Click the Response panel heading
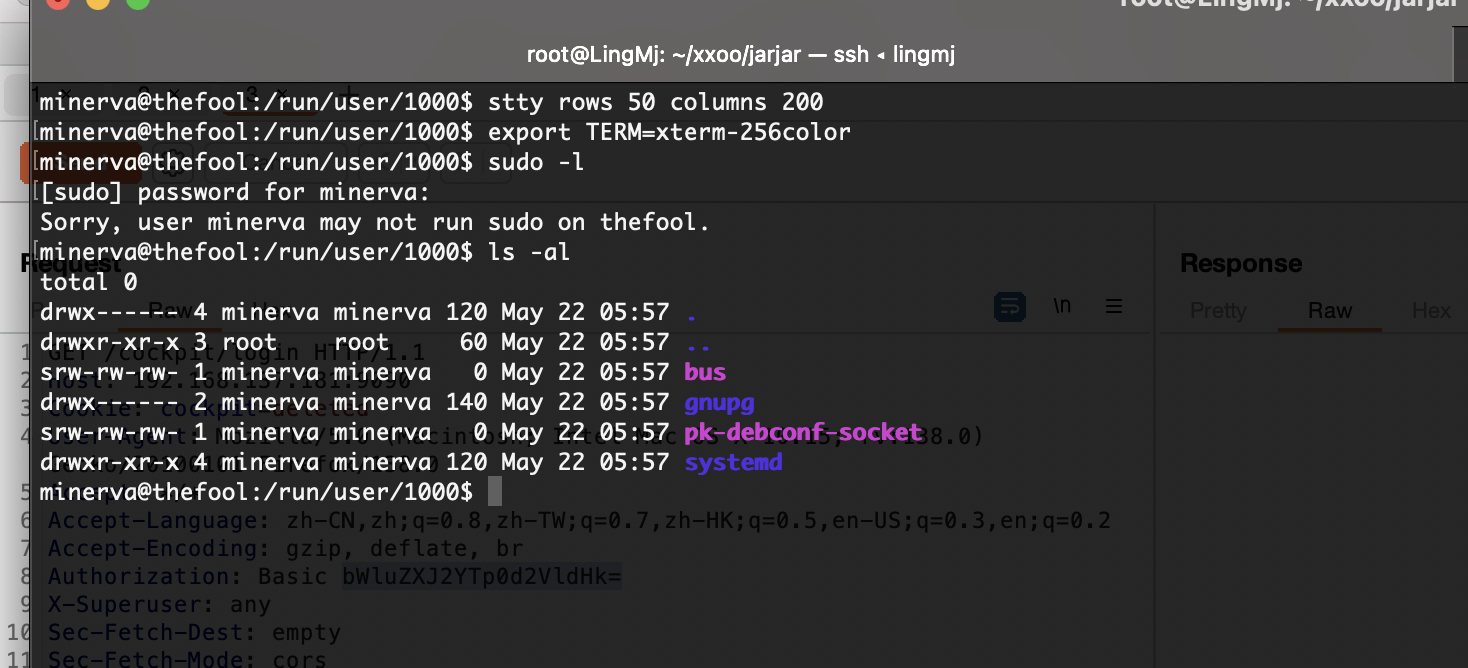 pyautogui.click(x=1241, y=263)
